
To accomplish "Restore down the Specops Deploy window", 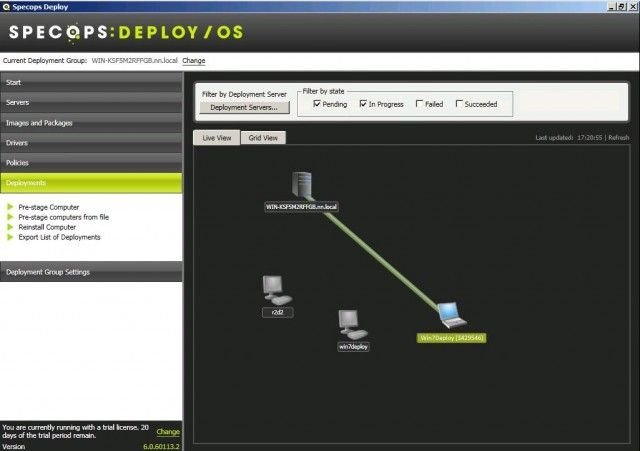I will 621,7.
